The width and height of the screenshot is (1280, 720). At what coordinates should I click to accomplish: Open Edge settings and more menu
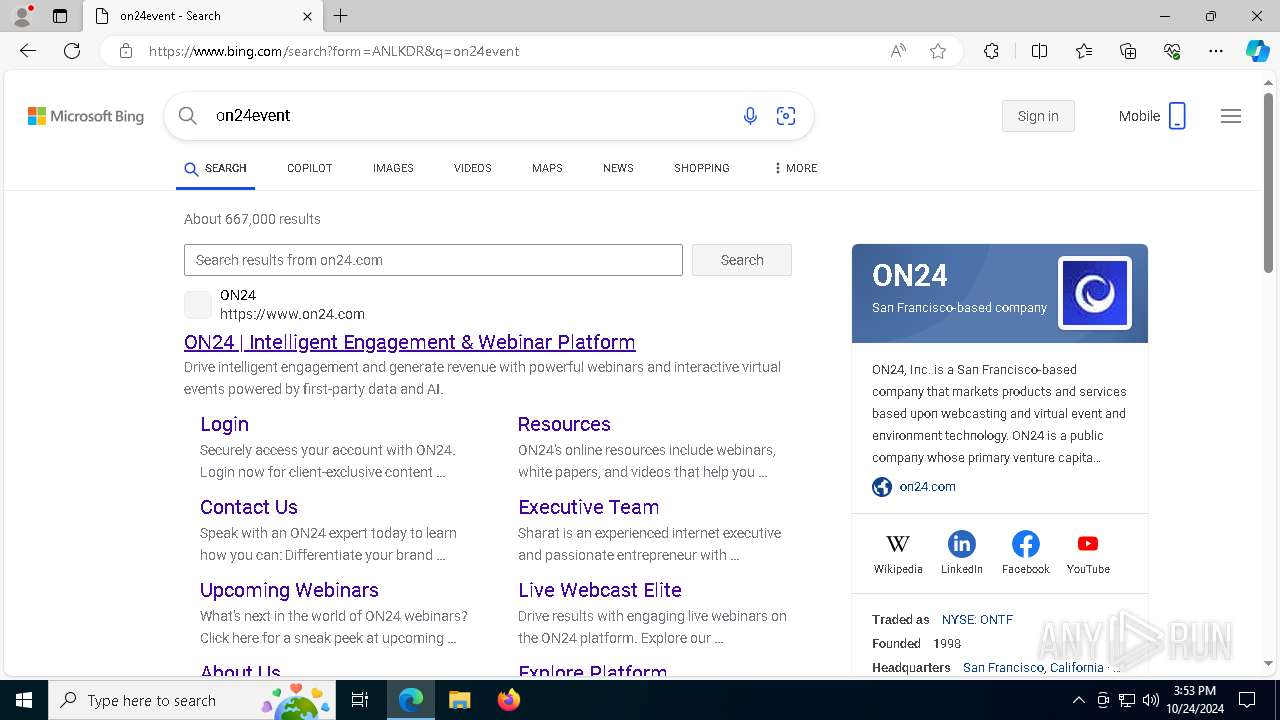1216,51
